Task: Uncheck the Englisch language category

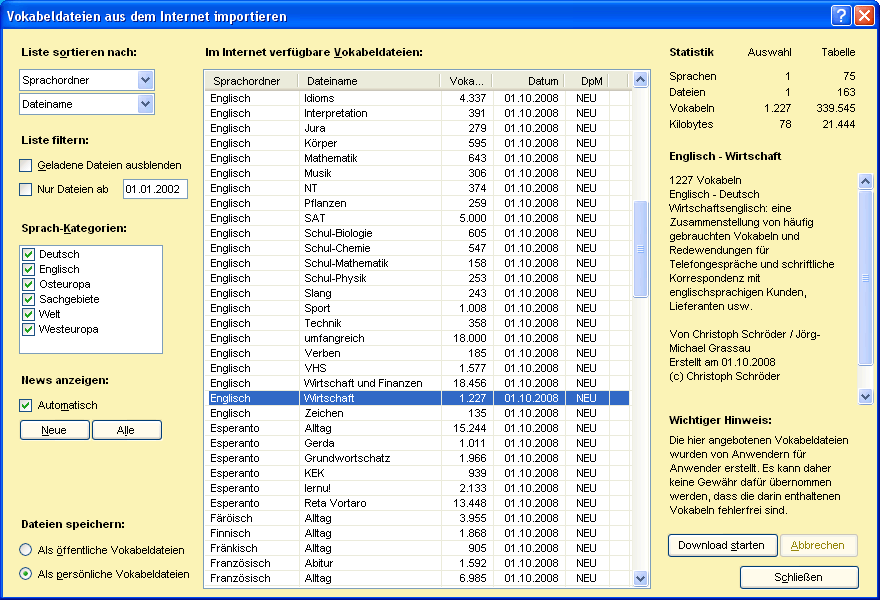Action: tap(29, 269)
